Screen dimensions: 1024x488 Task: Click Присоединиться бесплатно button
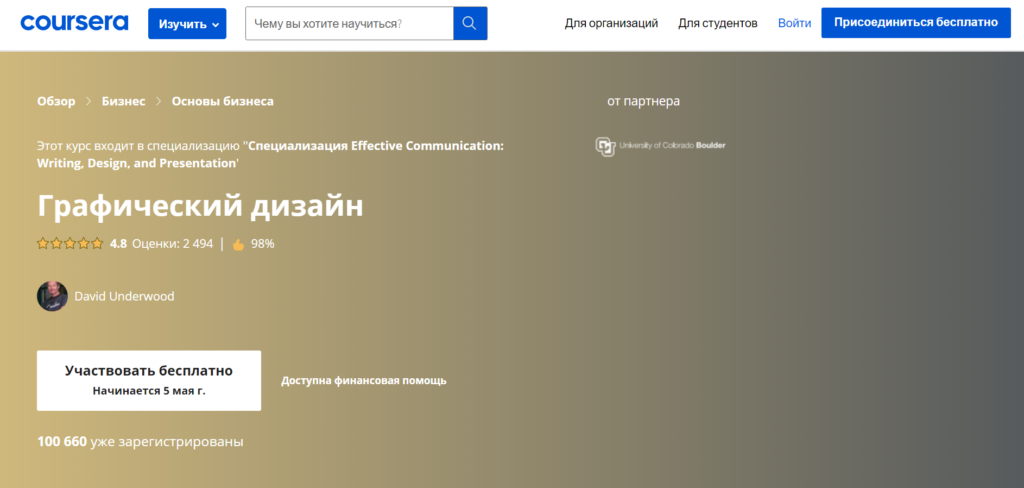click(x=916, y=23)
